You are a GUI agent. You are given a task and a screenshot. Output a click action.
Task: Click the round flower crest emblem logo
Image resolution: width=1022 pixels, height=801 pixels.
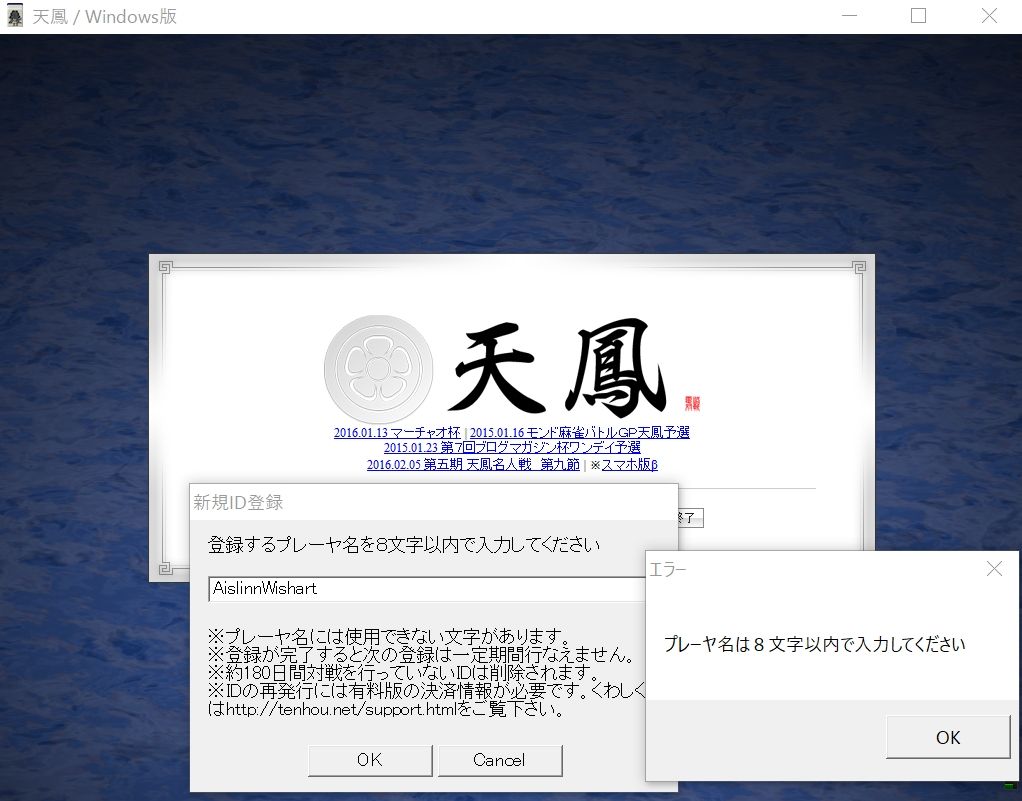[x=378, y=369]
